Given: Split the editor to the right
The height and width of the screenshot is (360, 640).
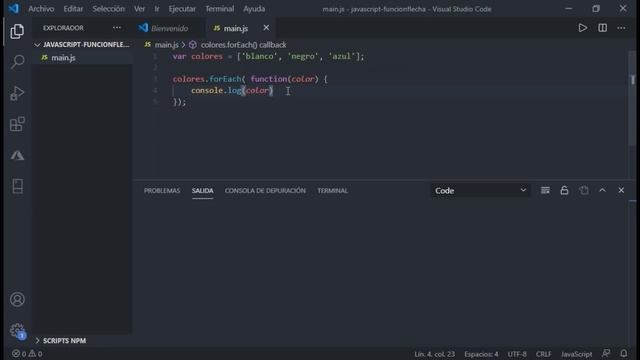Looking at the screenshot, I should (602, 28).
